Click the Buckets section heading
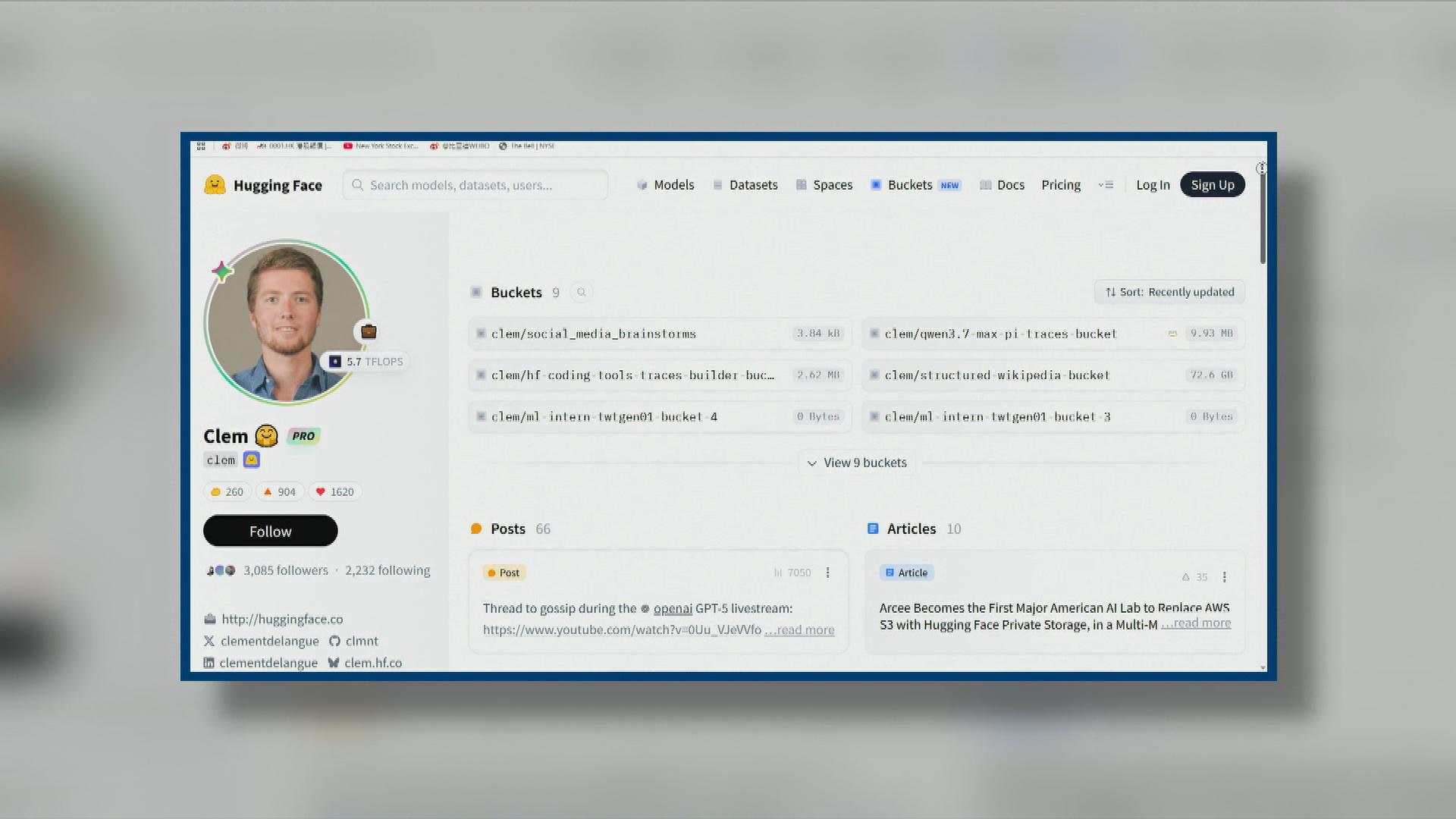The width and height of the screenshot is (1456, 819). [x=516, y=293]
